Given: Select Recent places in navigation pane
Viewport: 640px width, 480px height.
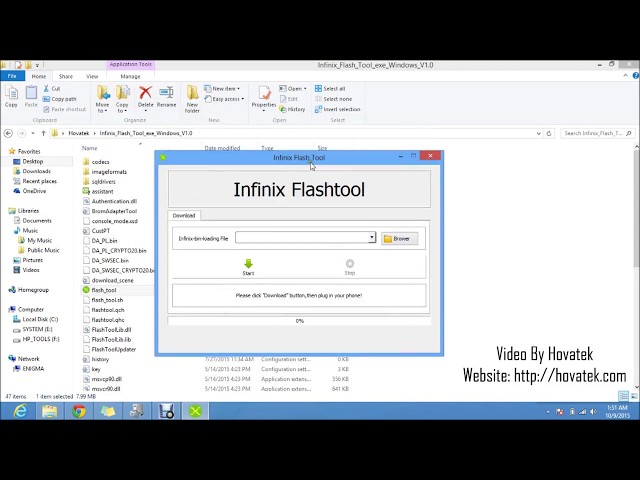Looking at the screenshot, I should click(x=39, y=181).
